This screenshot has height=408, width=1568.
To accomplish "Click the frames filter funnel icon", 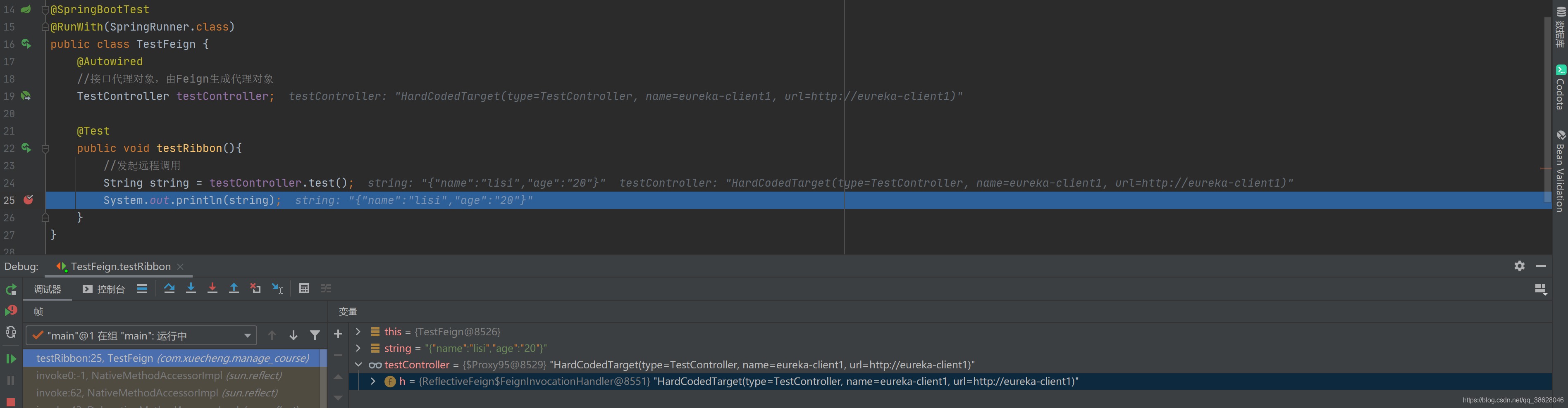I will (315, 336).
